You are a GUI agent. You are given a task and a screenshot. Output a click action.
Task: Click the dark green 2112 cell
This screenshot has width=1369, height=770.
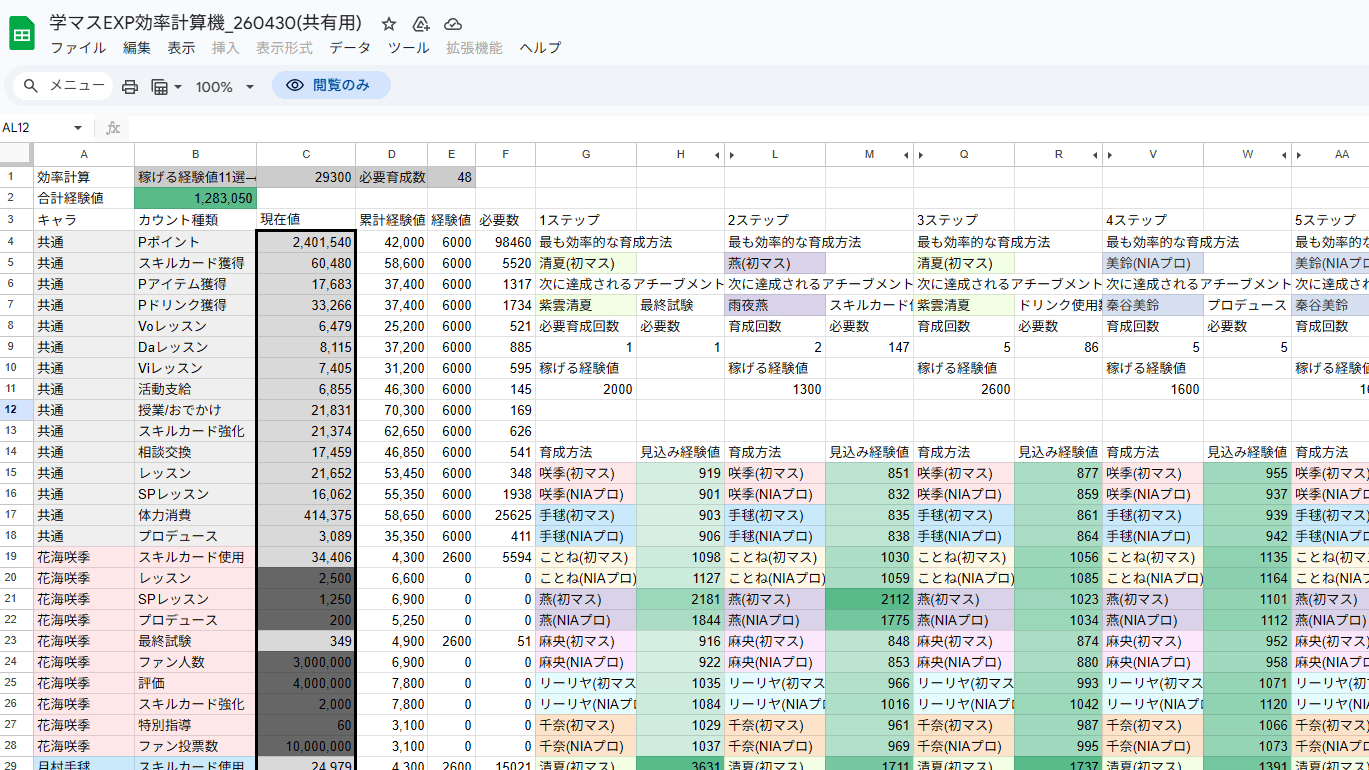click(x=869, y=599)
